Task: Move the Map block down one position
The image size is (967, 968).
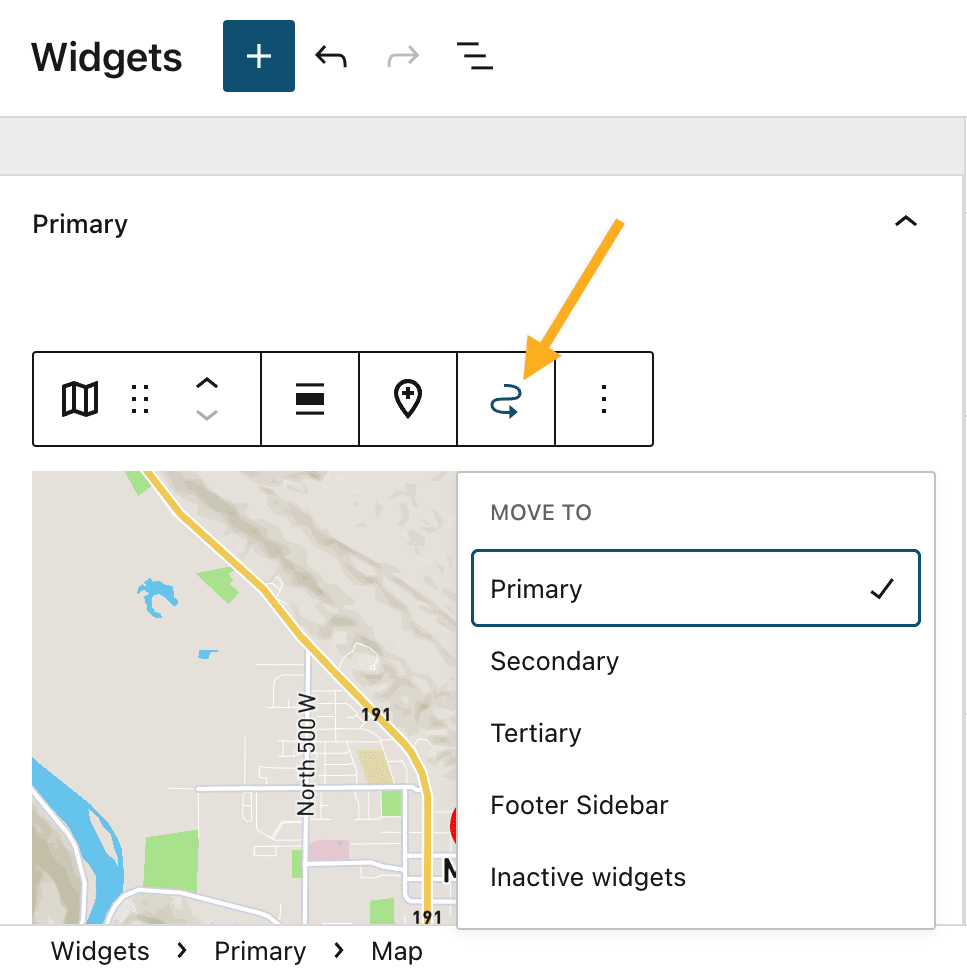Action: (206, 414)
